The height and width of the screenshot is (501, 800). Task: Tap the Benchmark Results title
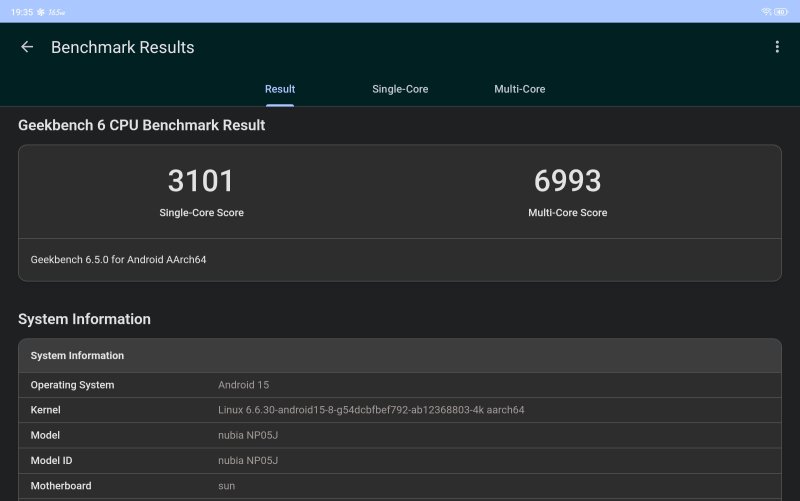click(x=122, y=47)
